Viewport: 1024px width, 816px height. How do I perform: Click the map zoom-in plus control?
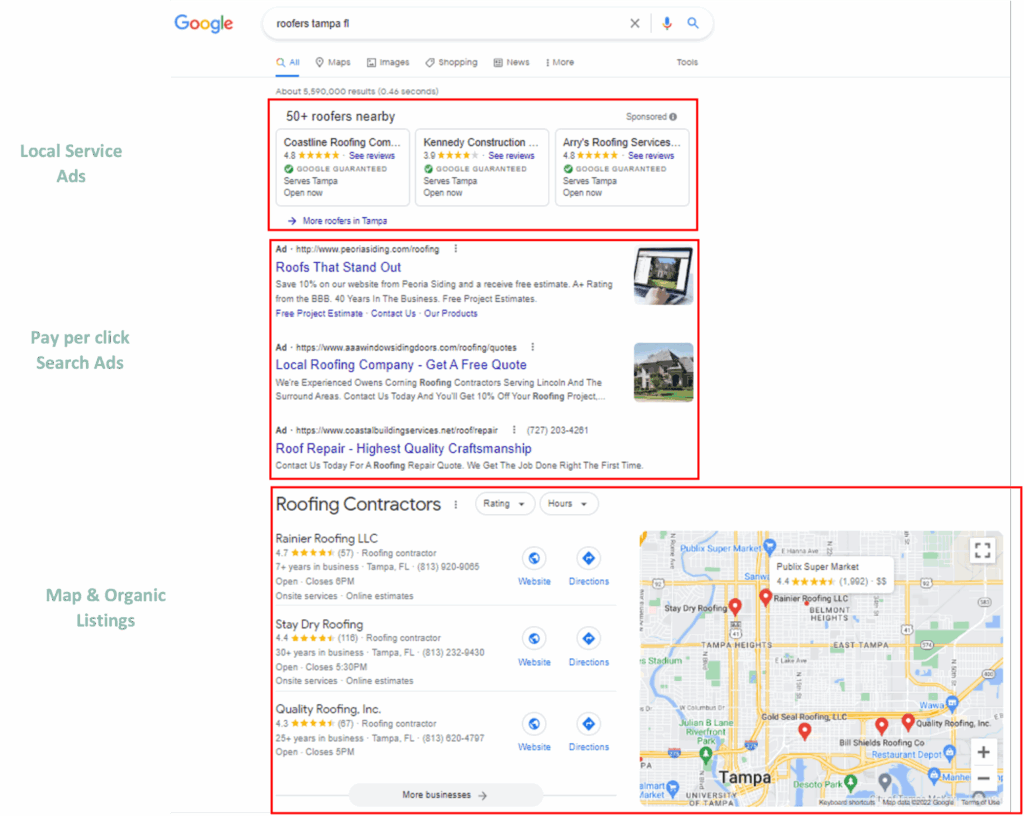point(983,751)
